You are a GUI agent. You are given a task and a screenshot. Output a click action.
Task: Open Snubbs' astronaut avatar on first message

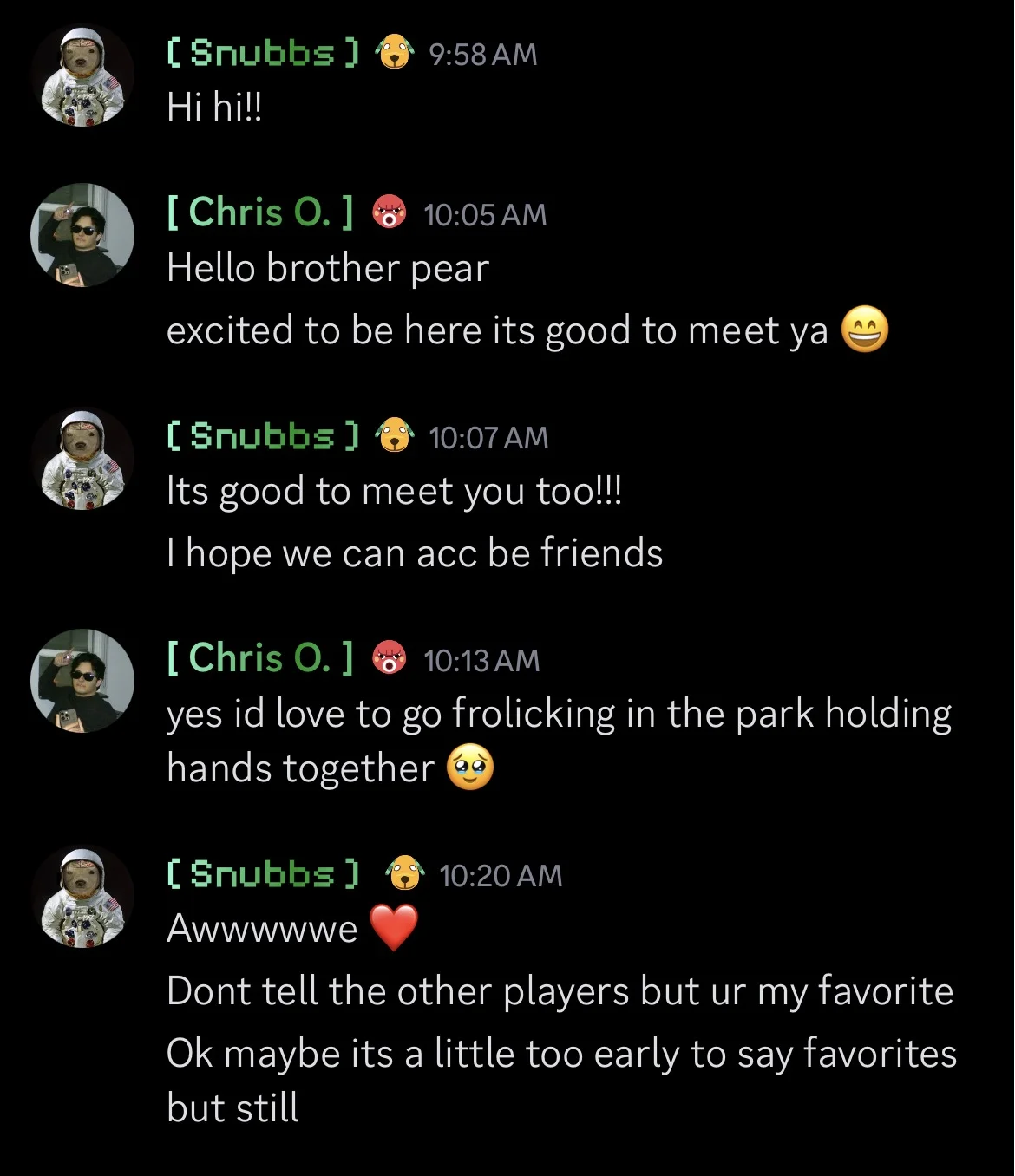[82, 75]
